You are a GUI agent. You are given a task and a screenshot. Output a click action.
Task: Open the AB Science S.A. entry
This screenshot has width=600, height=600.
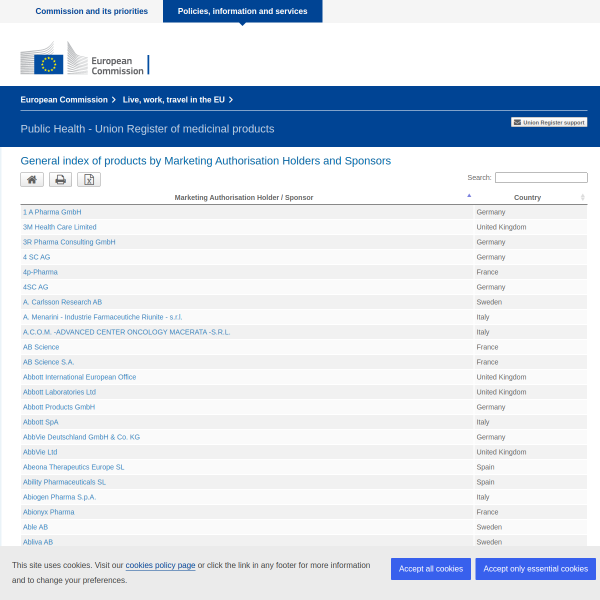coord(48,362)
